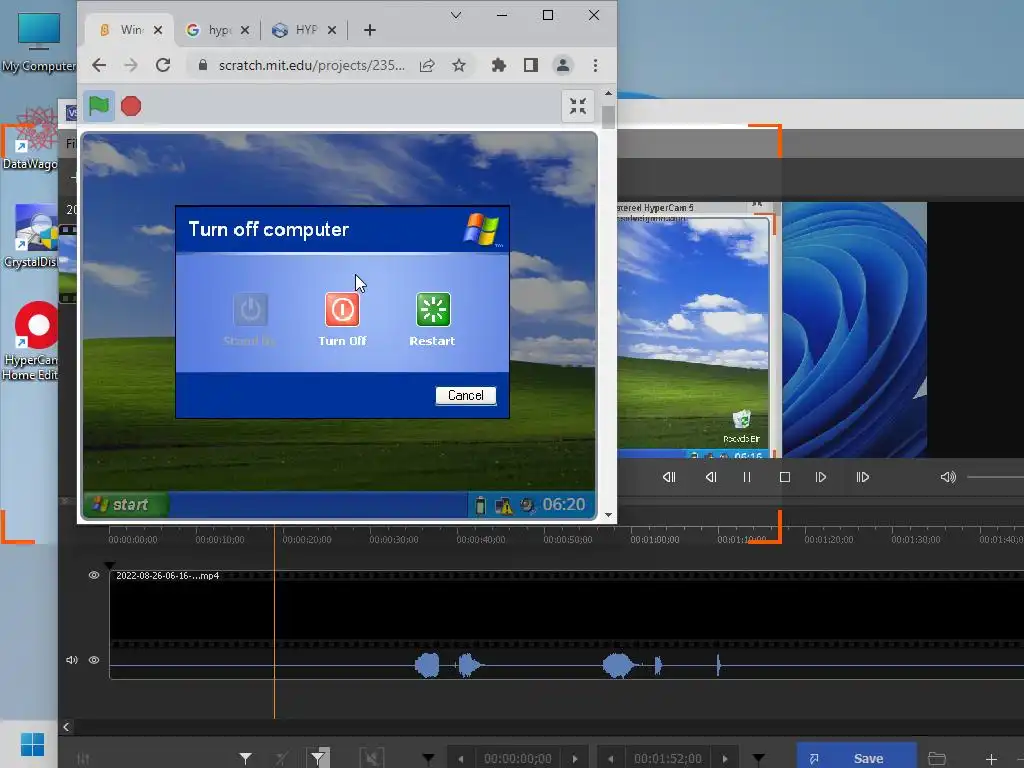
Task: Jump to next marker in editor
Action: pos(863,477)
